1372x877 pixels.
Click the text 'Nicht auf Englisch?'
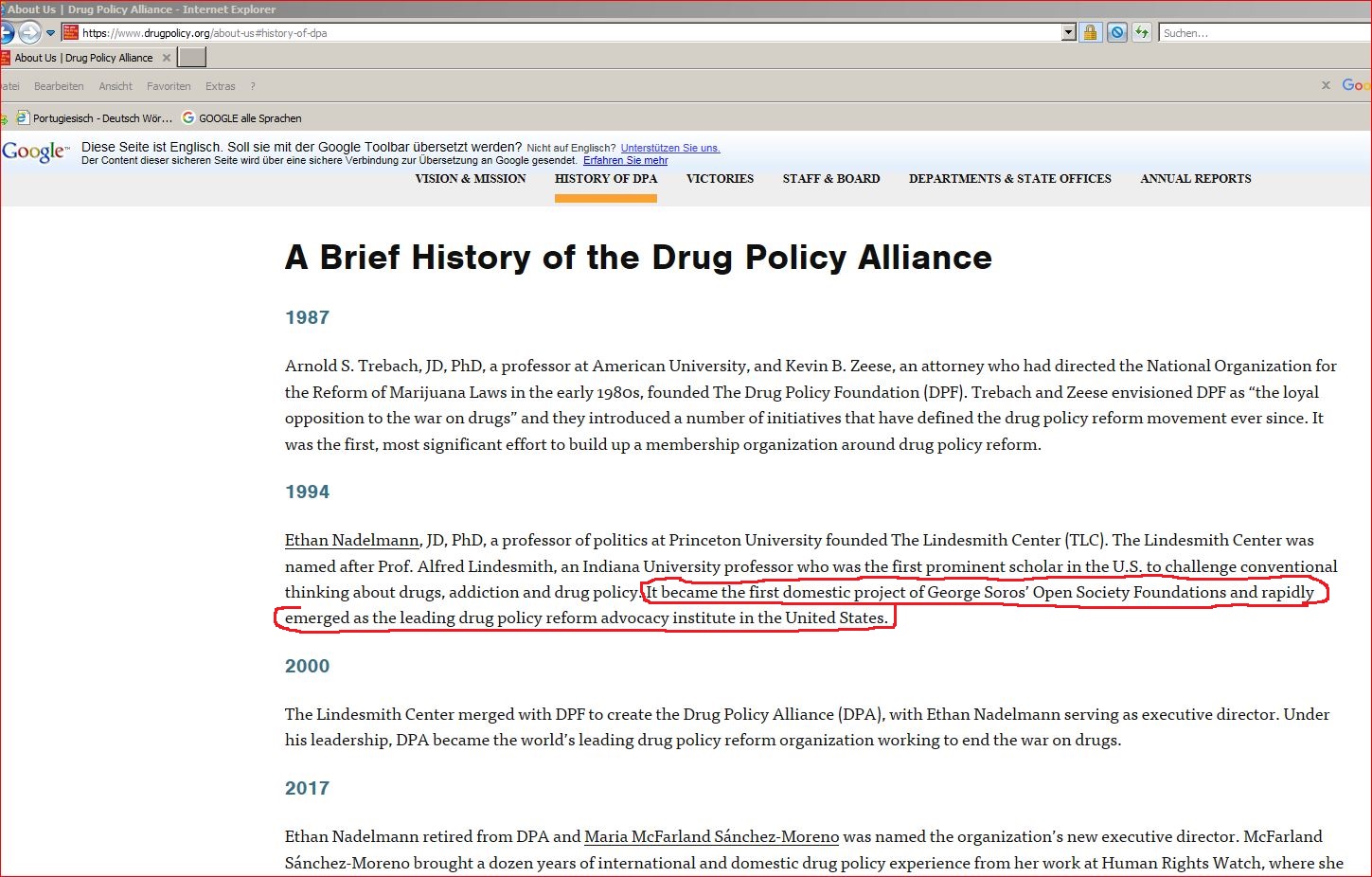(x=571, y=148)
